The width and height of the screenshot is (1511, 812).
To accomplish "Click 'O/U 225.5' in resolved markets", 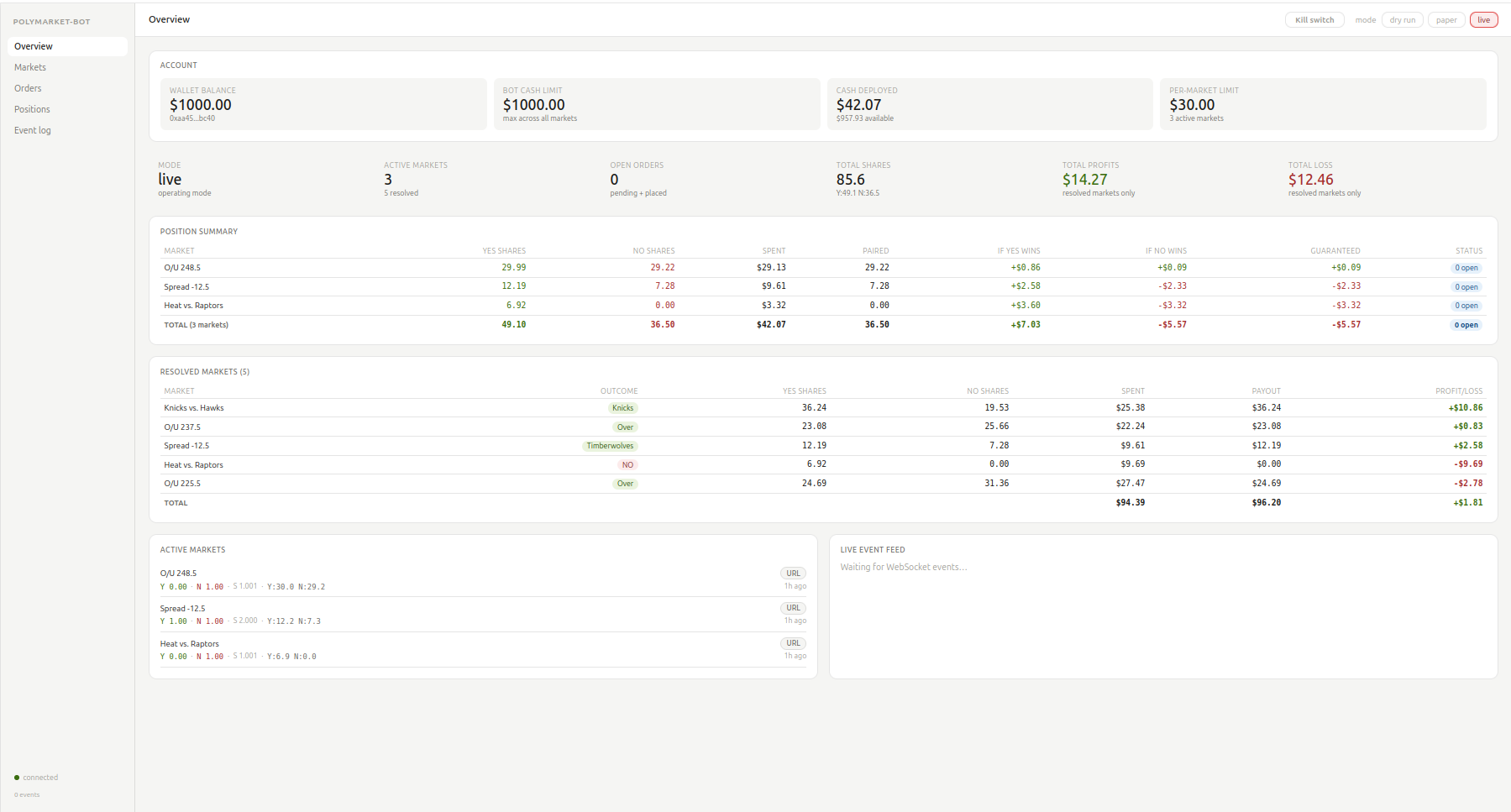I will [x=182, y=484].
